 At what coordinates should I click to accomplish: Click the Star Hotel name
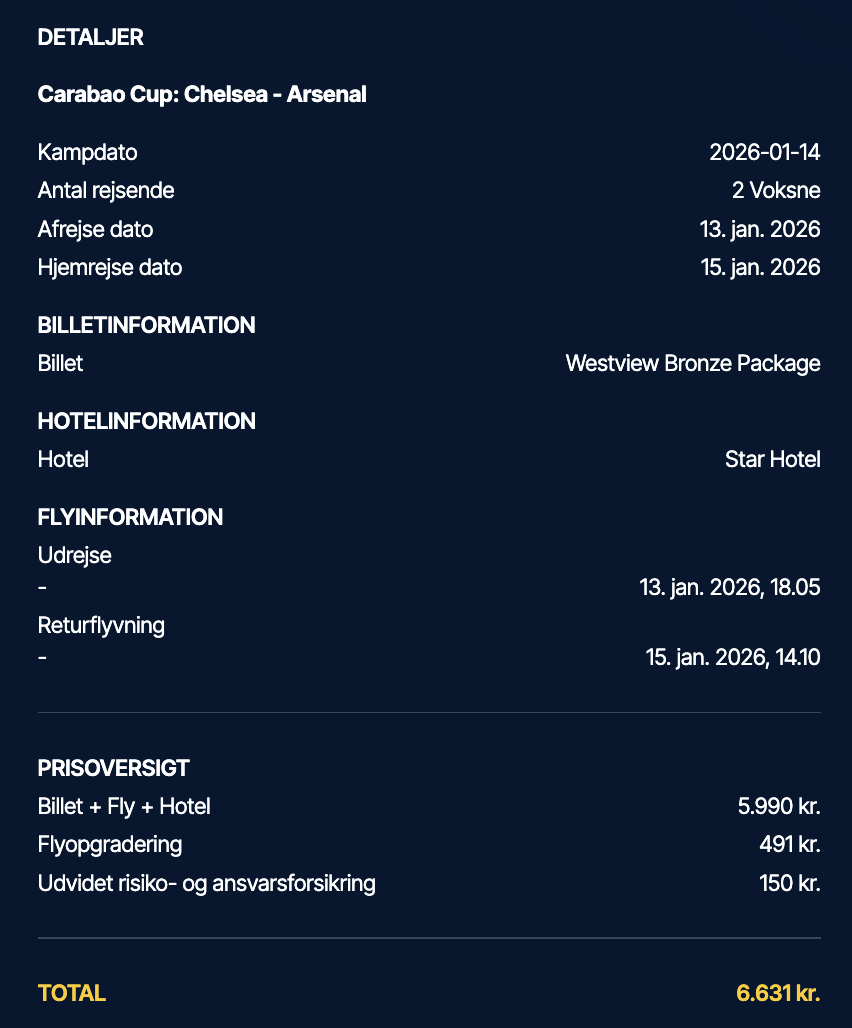click(x=772, y=459)
